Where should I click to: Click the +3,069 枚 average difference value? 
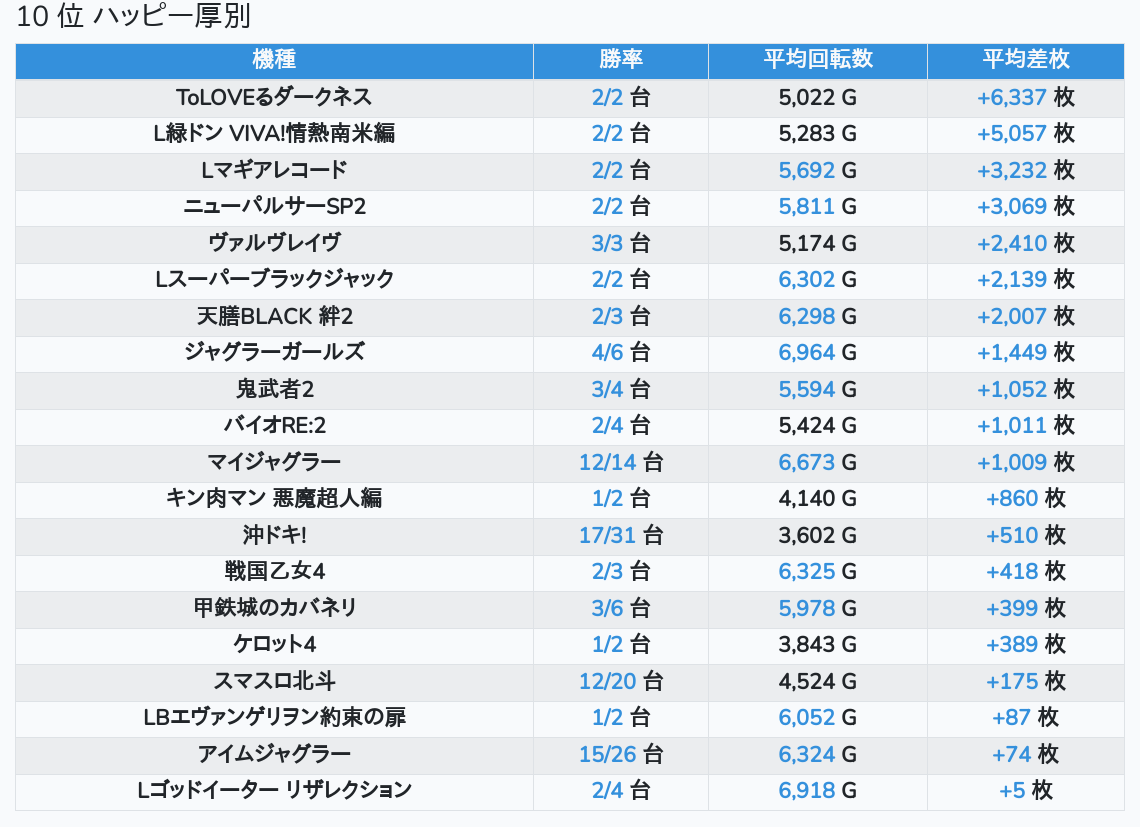pyautogui.click(x=1026, y=207)
